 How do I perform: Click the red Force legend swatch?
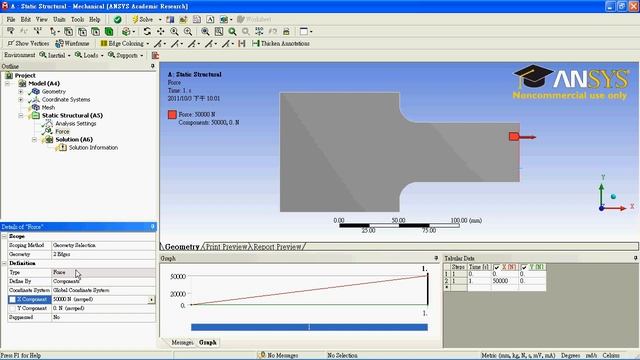point(172,115)
